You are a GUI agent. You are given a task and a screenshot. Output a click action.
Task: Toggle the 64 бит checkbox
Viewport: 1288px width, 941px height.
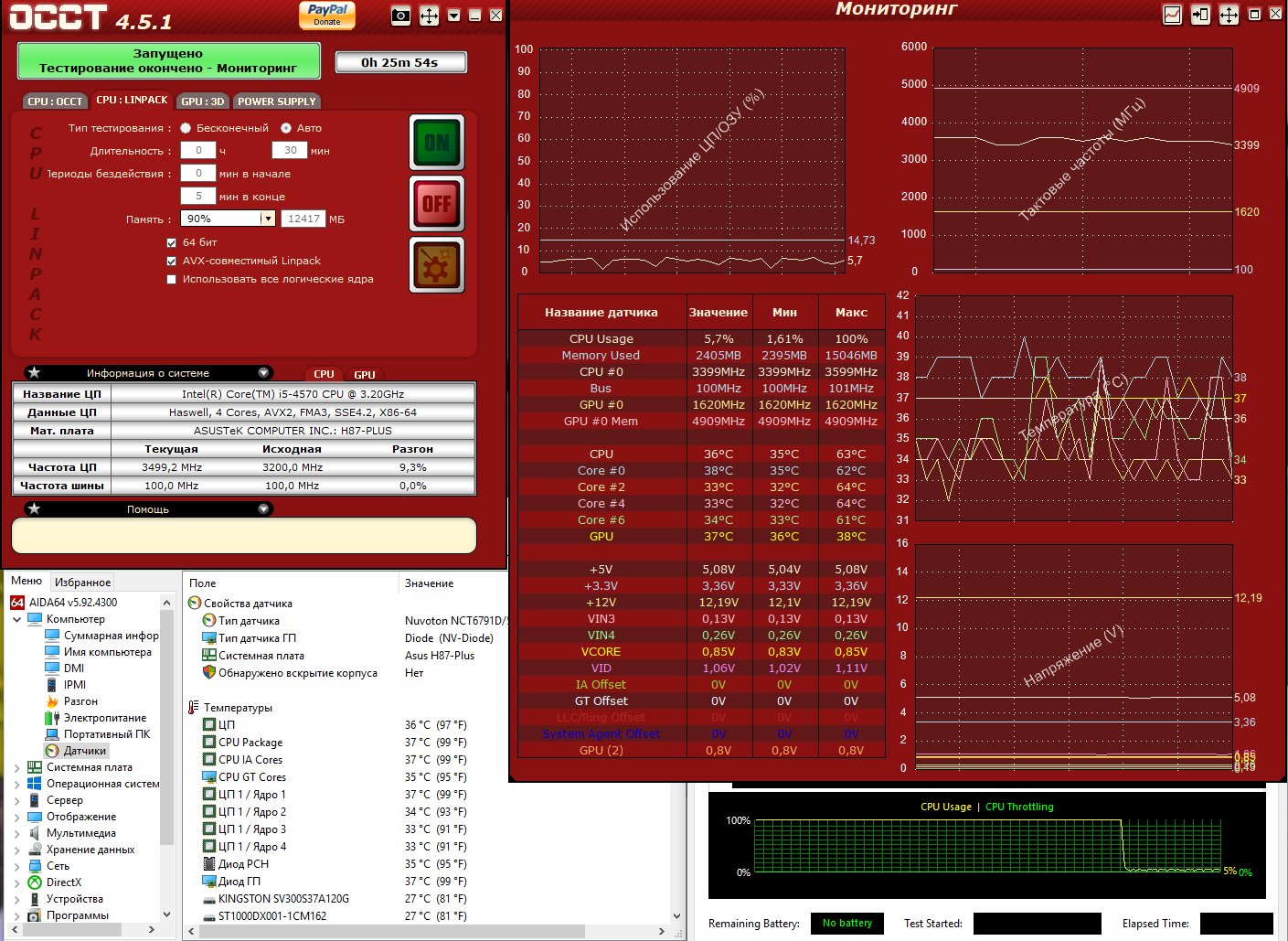click(x=171, y=242)
